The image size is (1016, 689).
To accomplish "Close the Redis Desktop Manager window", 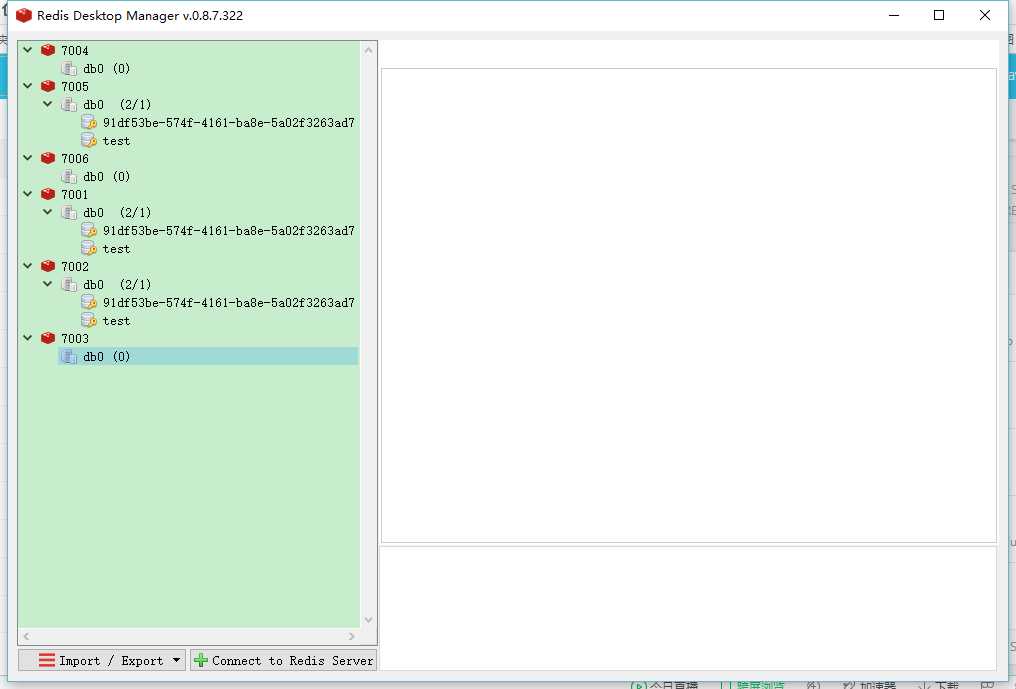I will [x=985, y=15].
